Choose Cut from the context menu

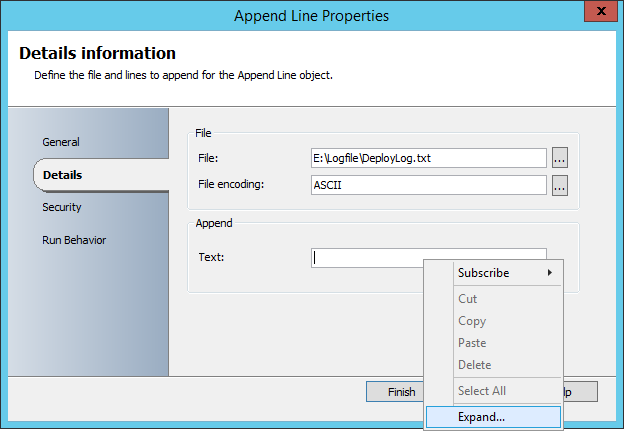pyautogui.click(x=468, y=299)
